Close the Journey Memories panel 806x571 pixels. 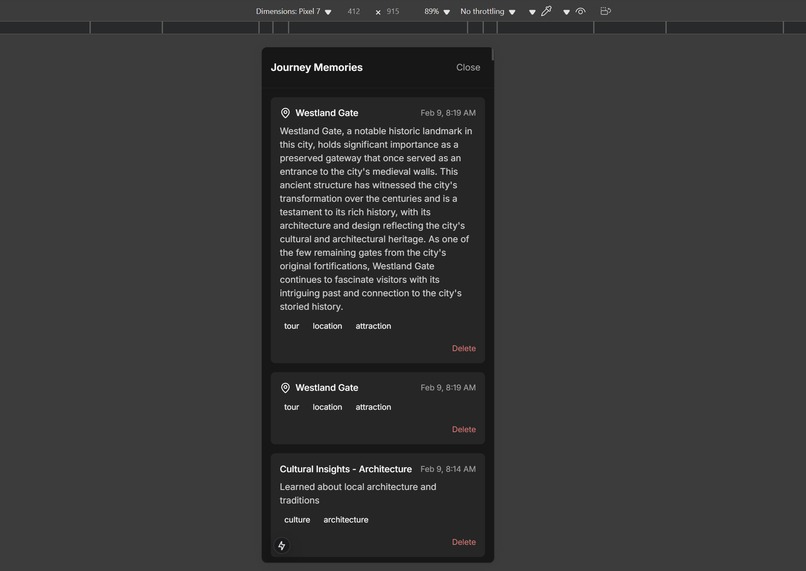(x=468, y=67)
